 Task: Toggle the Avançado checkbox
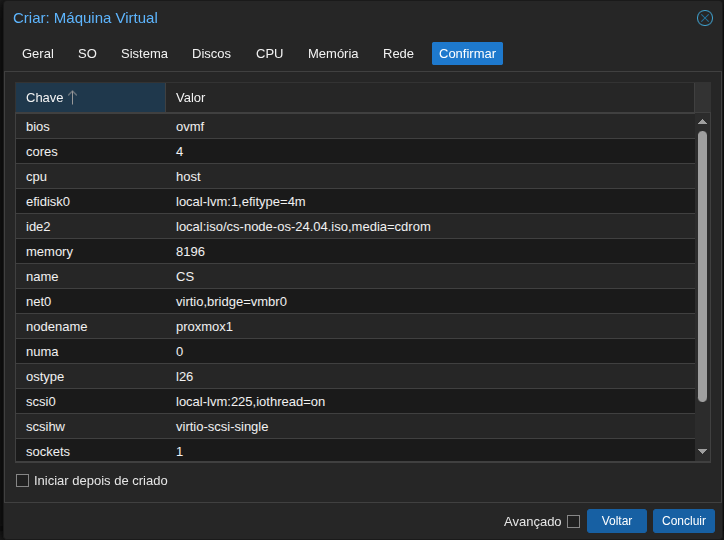point(573,522)
